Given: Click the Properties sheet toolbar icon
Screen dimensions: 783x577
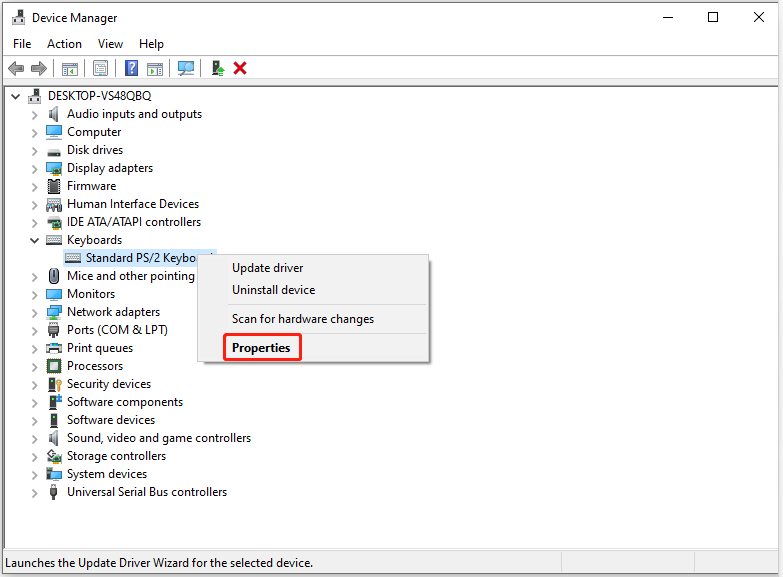Looking at the screenshot, I should 100,68.
